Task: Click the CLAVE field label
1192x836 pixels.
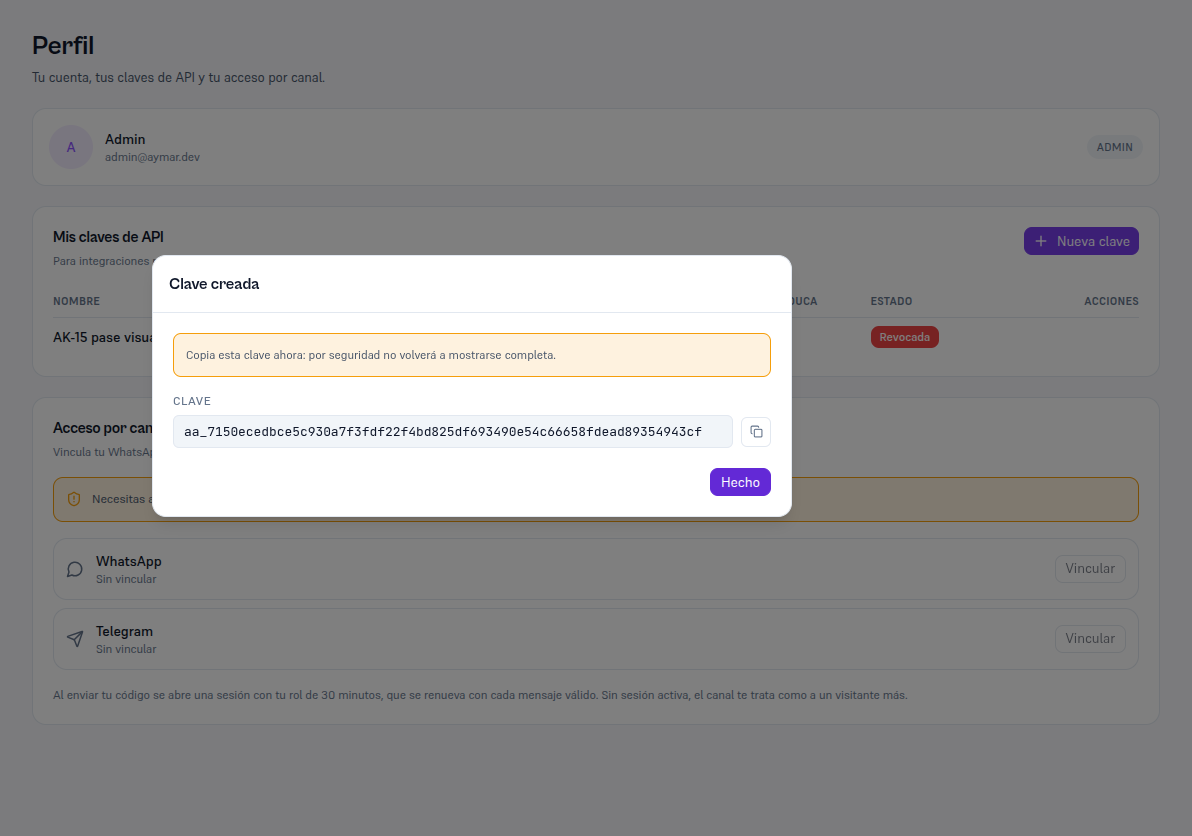Action: pyautogui.click(x=192, y=401)
